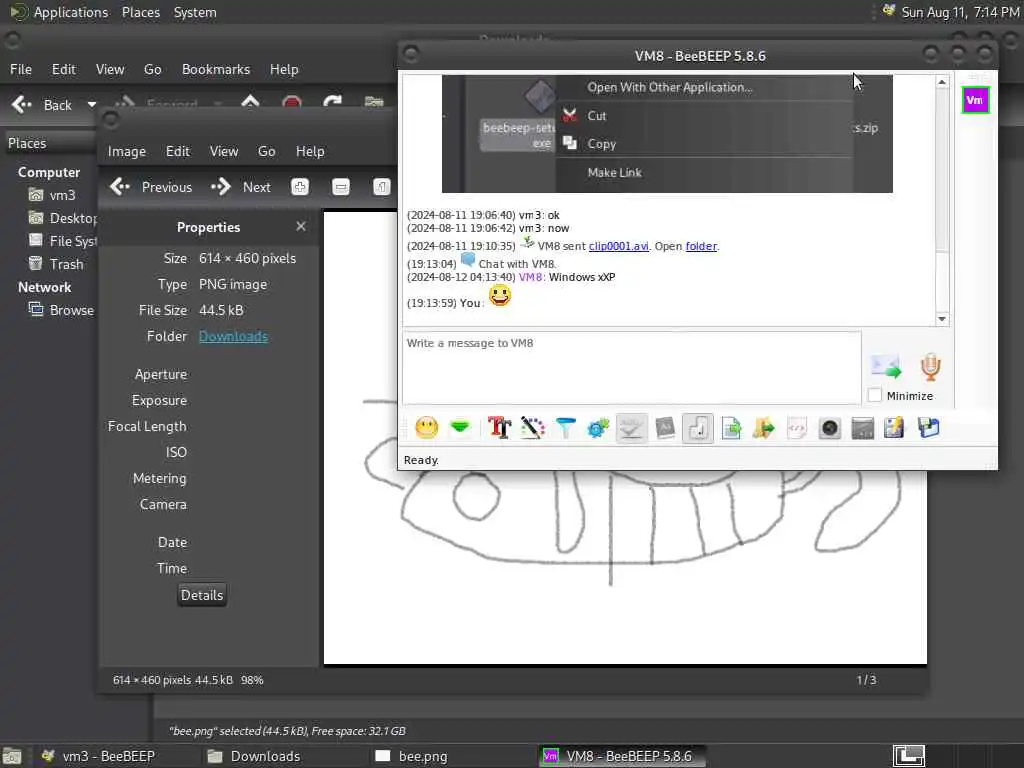Click the notepad with pencil icon
This screenshot has height=768, width=1024.
pyautogui.click(x=895, y=428)
